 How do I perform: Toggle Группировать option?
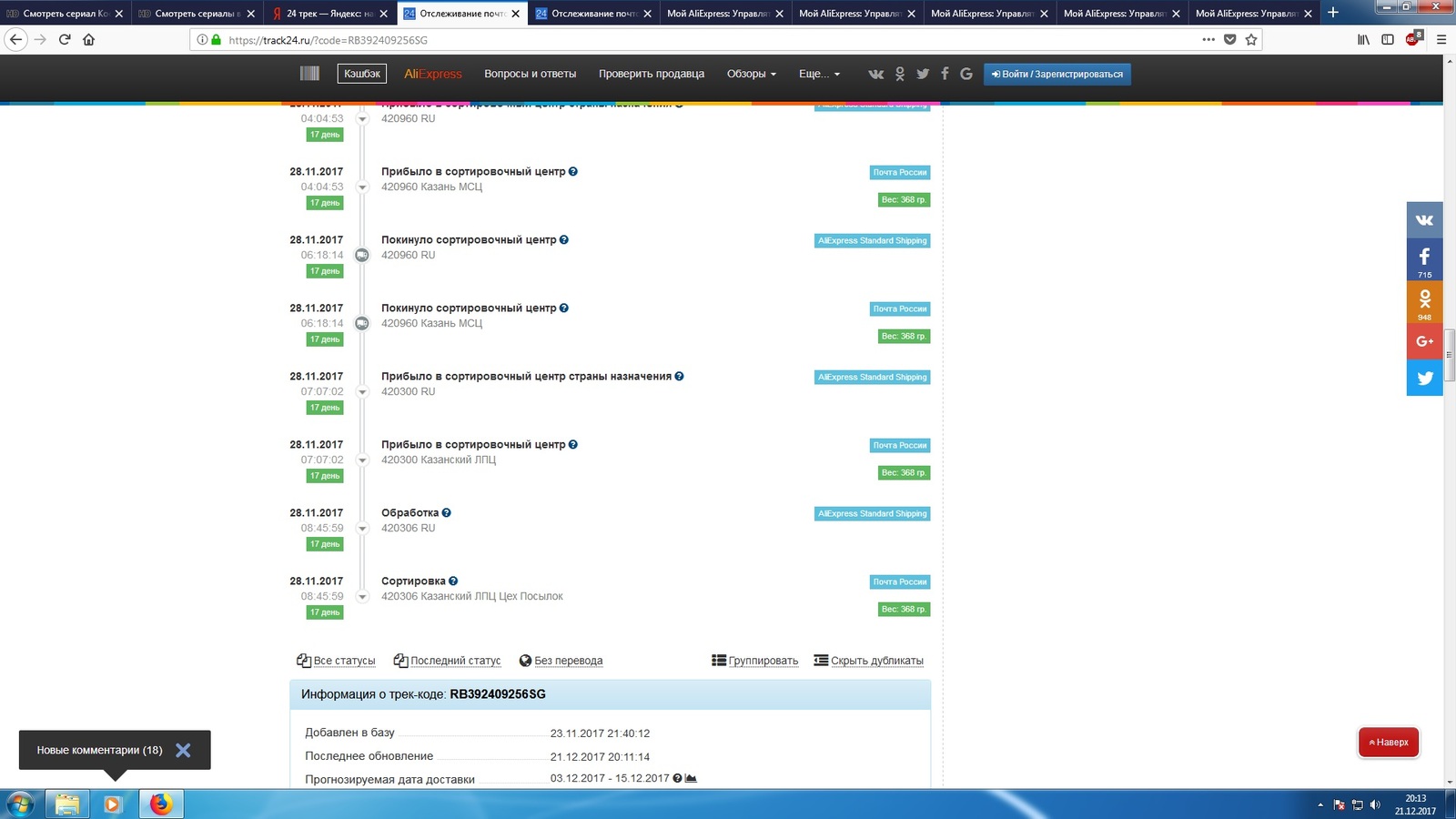coord(755,661)
